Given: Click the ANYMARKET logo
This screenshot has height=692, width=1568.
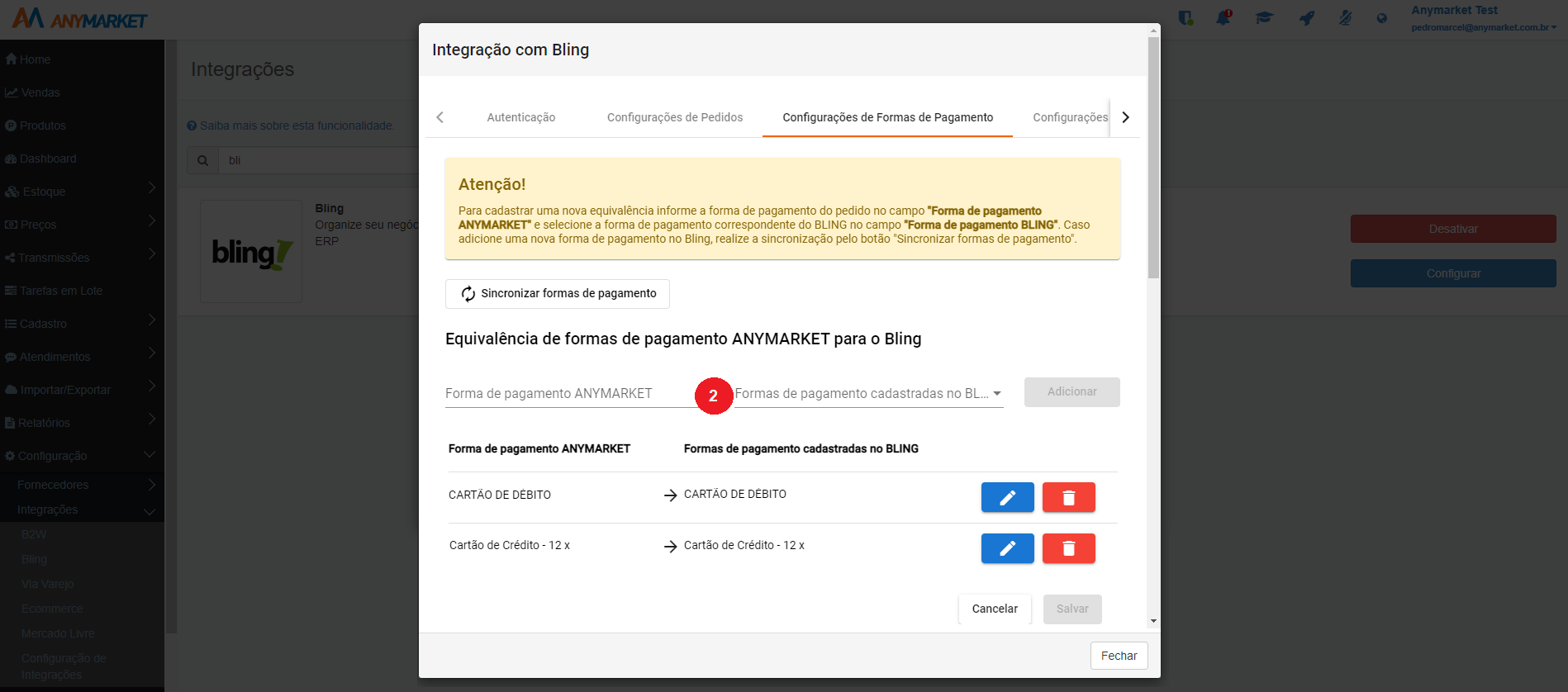Looking at the screenshot, I should point(79,18).
